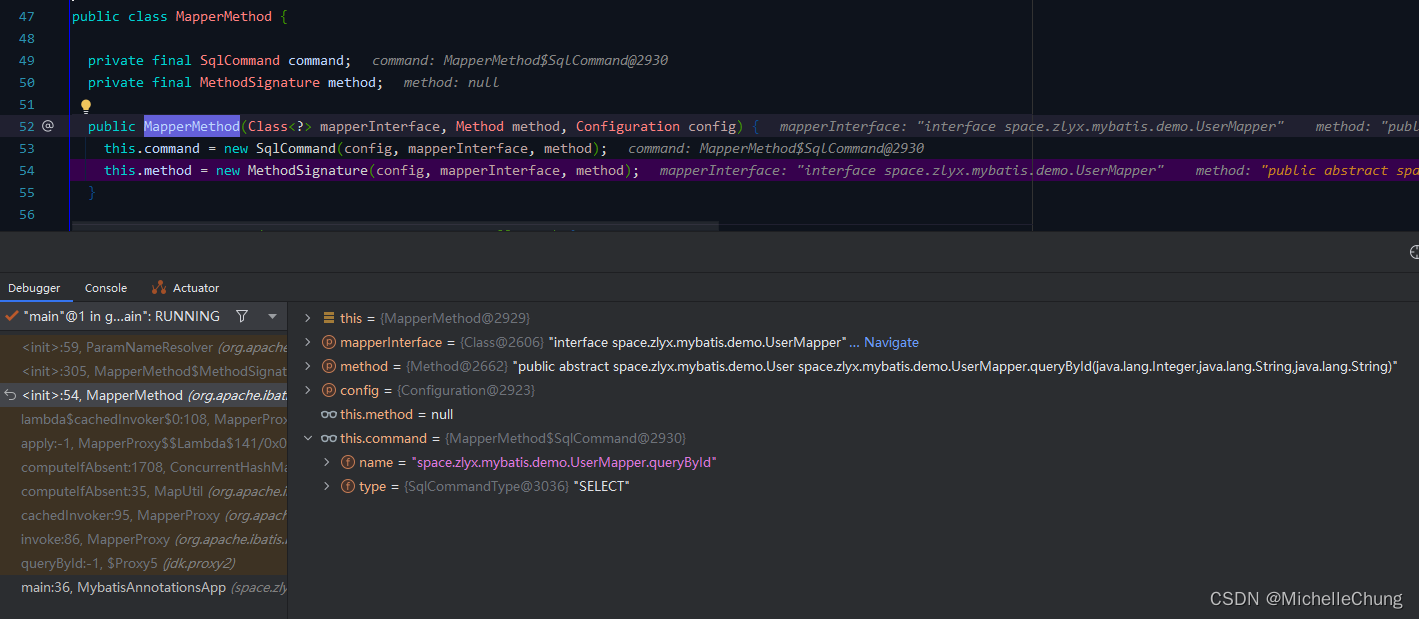
Task: Click the lightbulb quick-fix icon
Action: pyautogui.click(x=86, y=106)
